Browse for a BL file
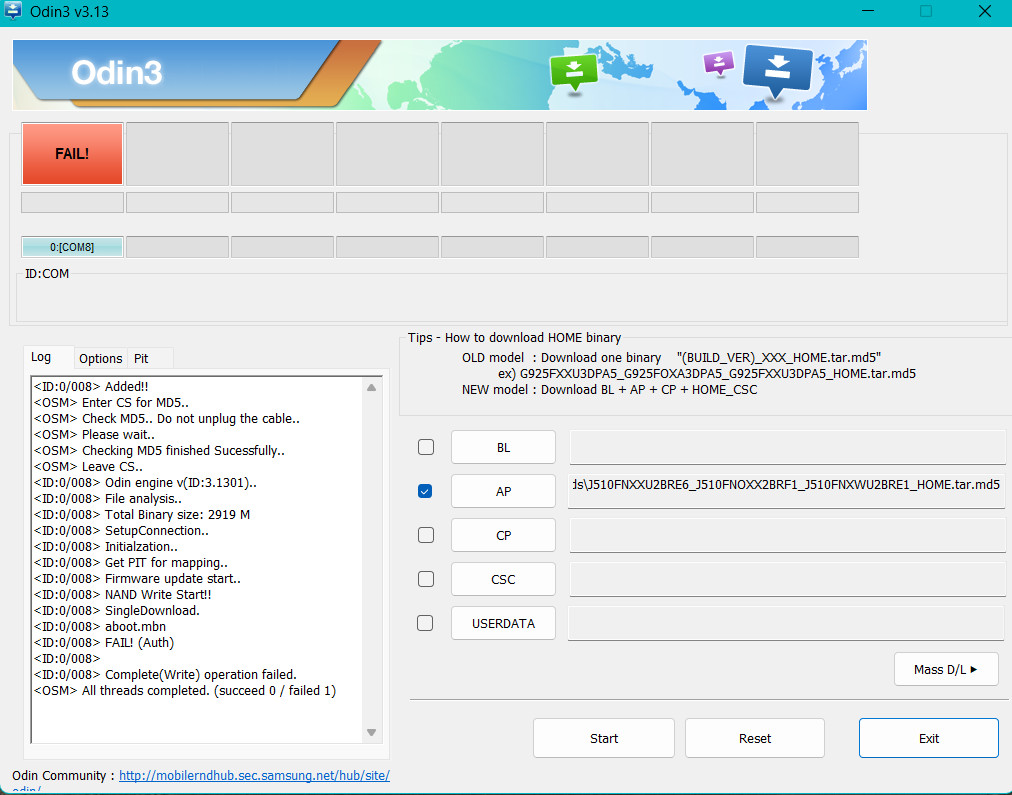1012x795 pixels. (503, 447)
